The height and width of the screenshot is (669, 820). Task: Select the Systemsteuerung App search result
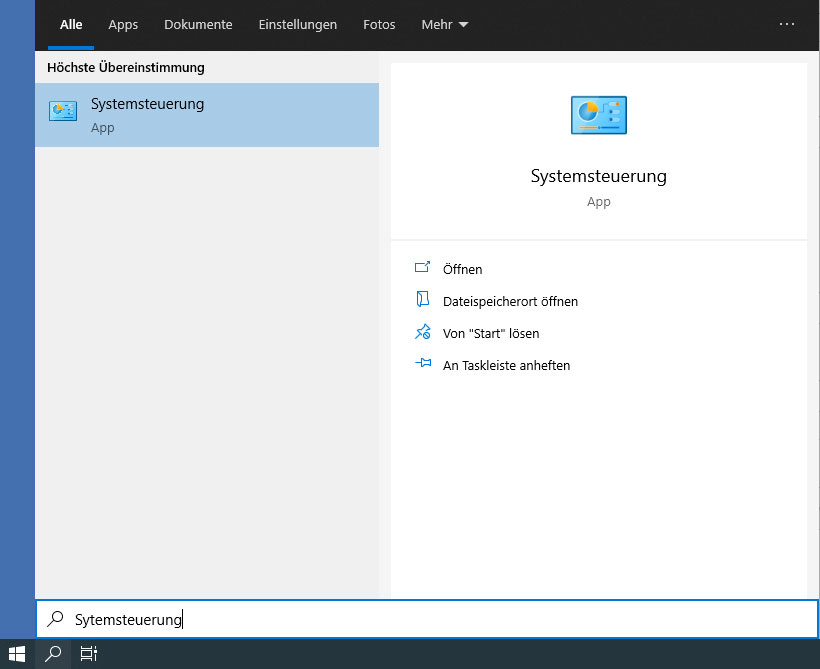click(207, 115)
